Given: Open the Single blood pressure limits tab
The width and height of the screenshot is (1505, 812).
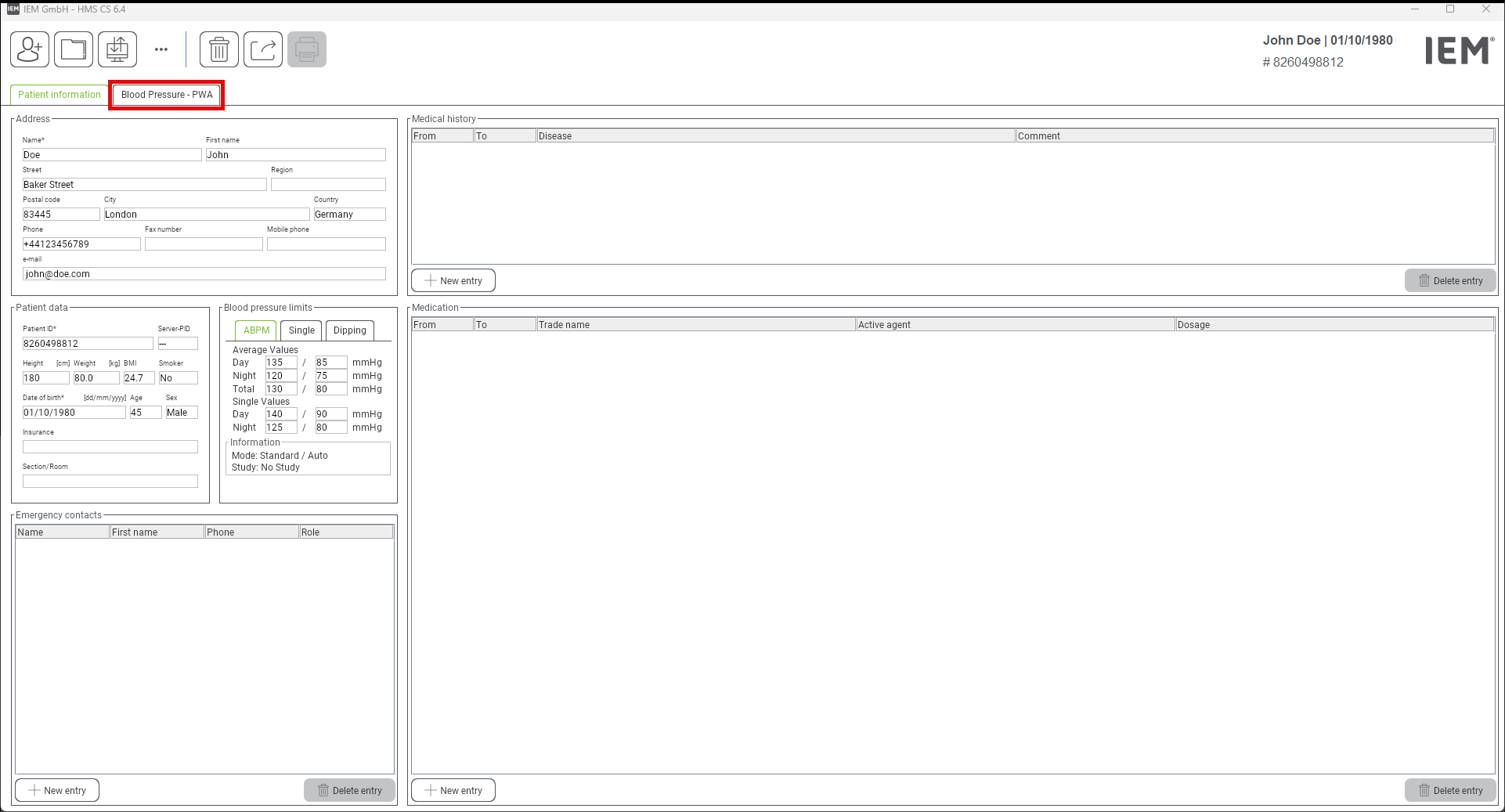Looking at the screenshot, I should click(x=301, y=330).
